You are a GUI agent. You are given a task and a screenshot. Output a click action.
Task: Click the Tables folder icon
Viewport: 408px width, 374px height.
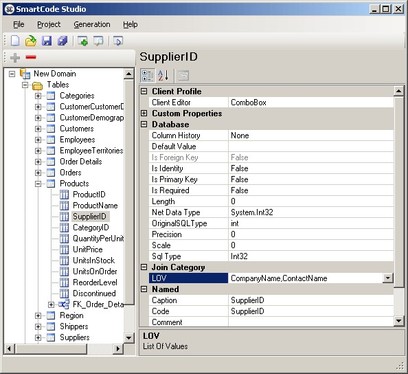click(x=37, y=85)
